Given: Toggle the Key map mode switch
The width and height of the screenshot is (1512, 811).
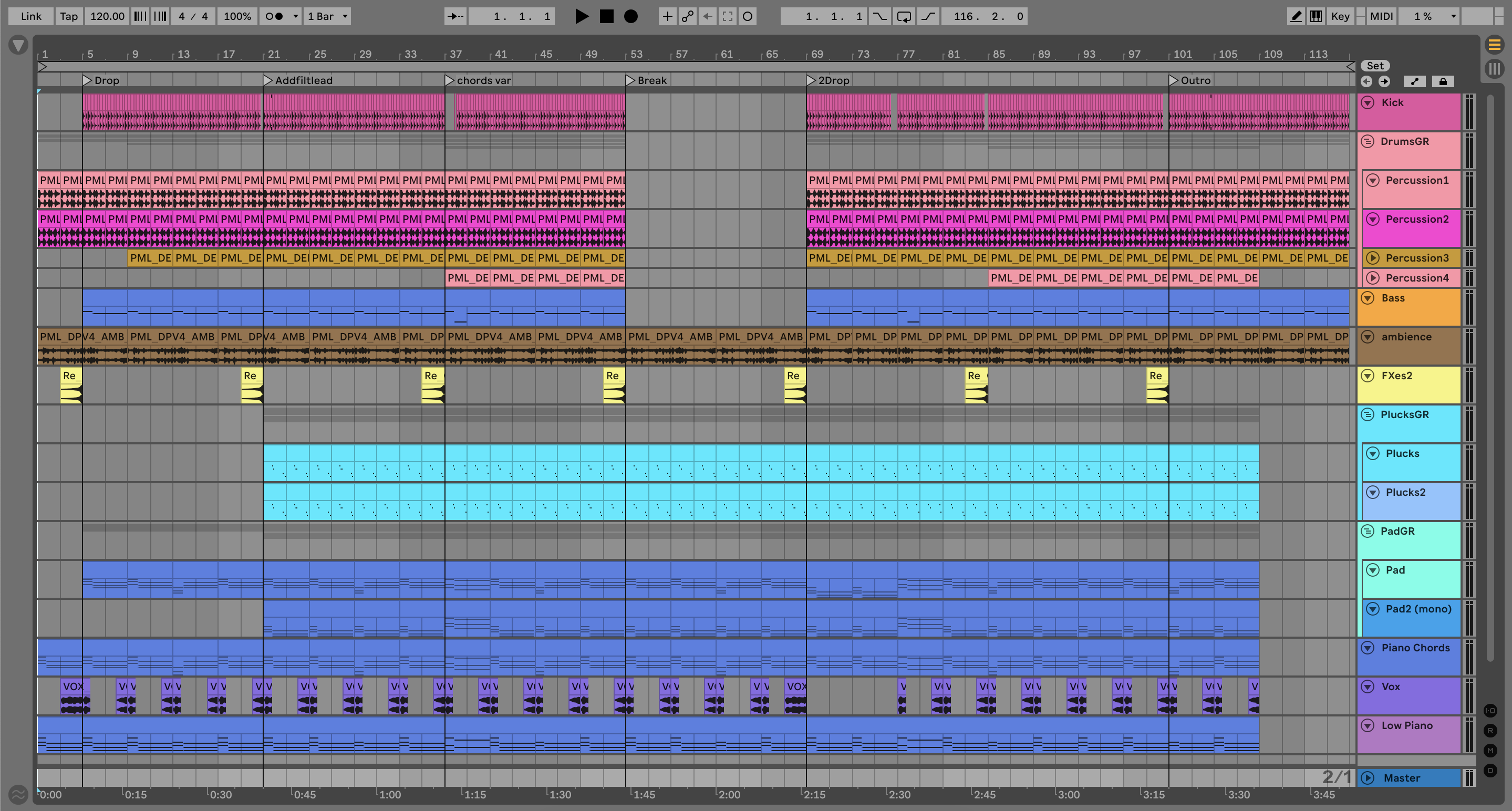Looking at the screenshot, I should point(1340,16).
